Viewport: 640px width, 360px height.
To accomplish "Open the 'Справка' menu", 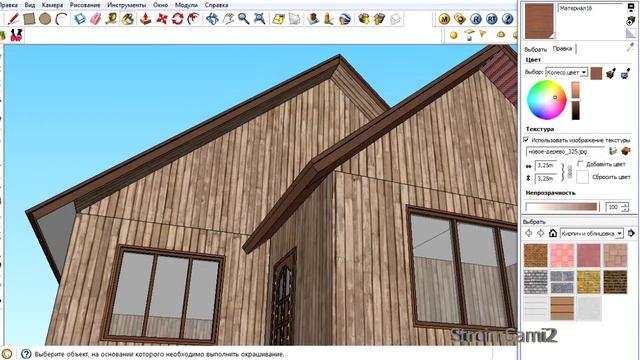I will (x=216, y=5).
